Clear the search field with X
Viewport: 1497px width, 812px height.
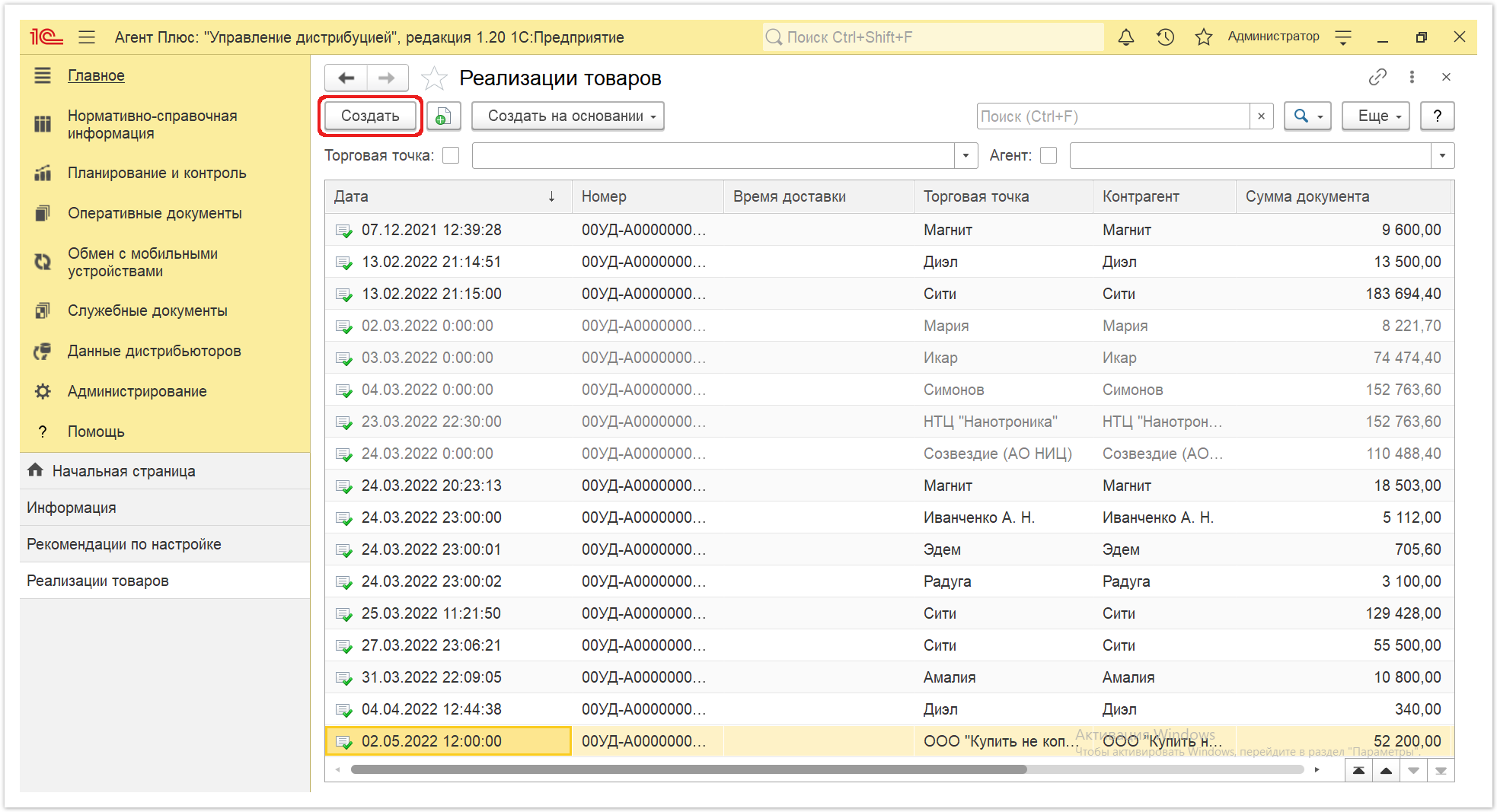point(1261,116)
